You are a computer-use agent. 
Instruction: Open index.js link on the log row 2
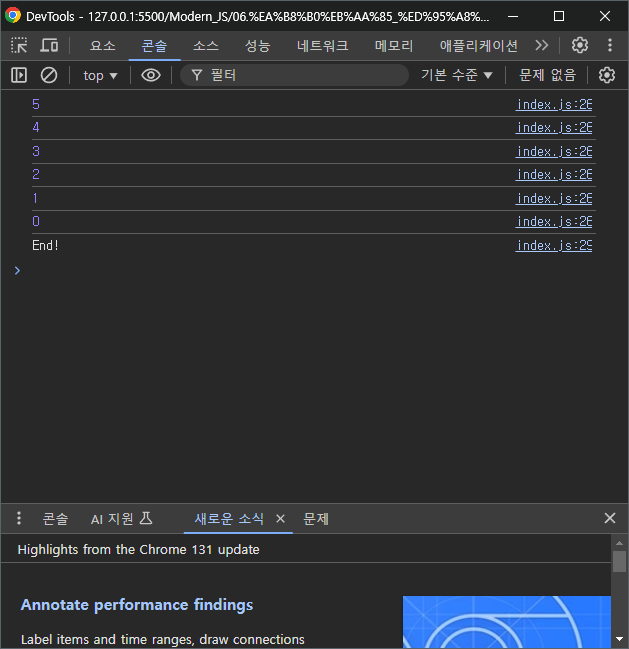[554, 175]
